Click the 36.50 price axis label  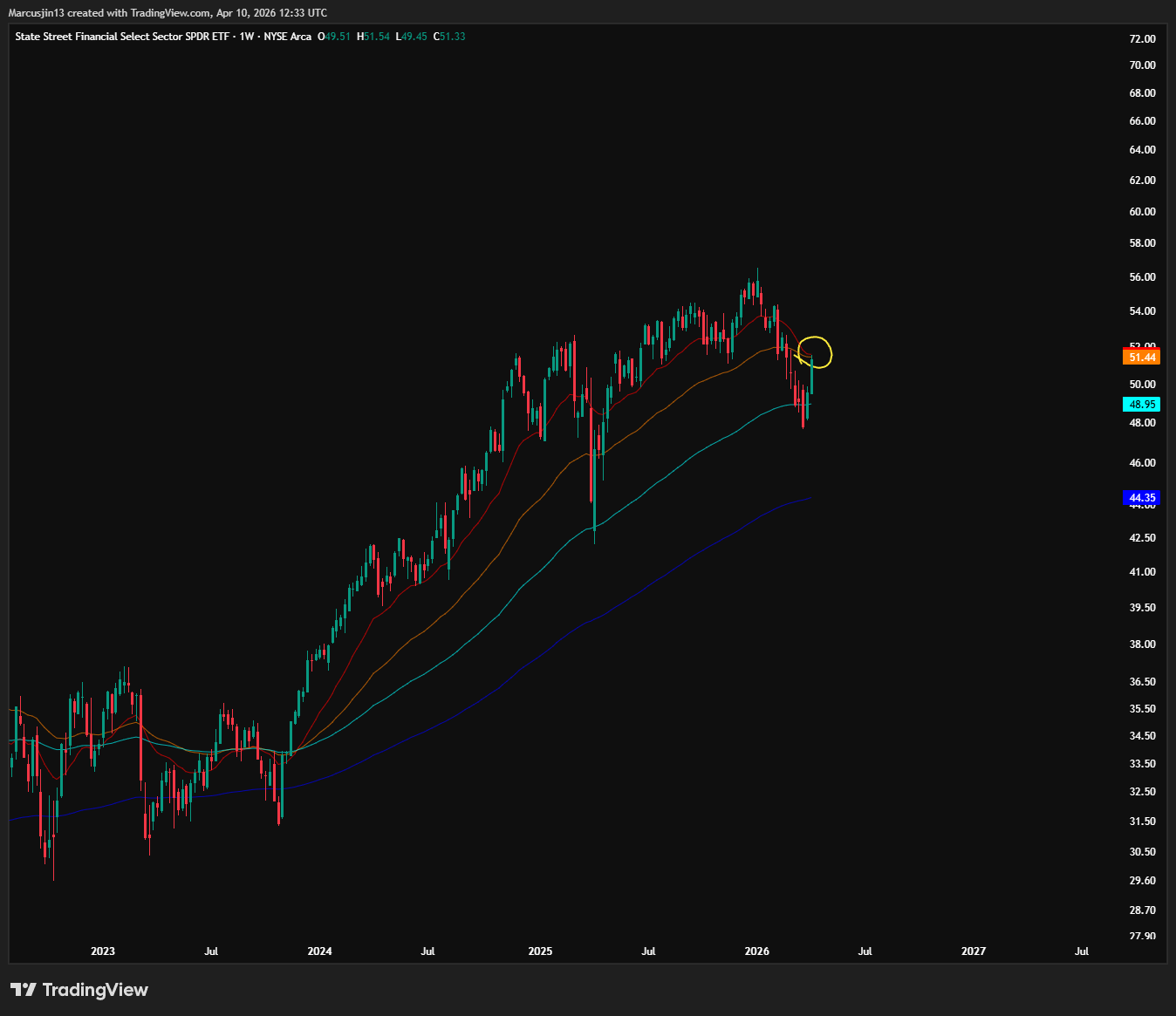point(1142,682)
